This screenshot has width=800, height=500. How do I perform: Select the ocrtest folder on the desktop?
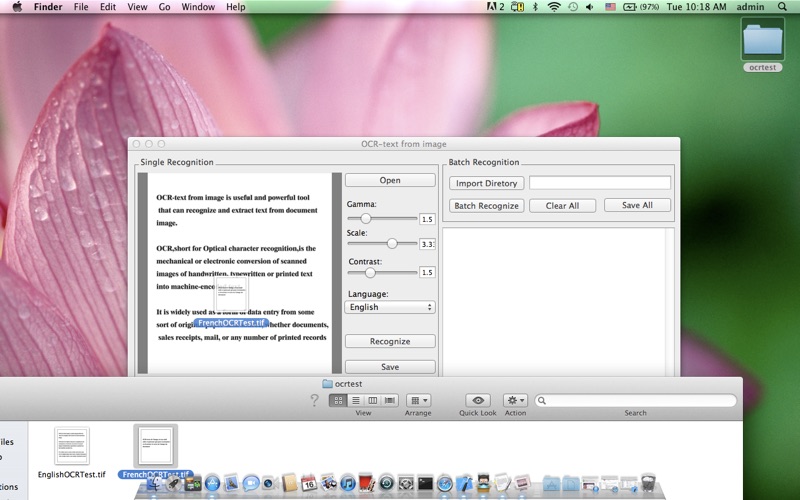763,44
